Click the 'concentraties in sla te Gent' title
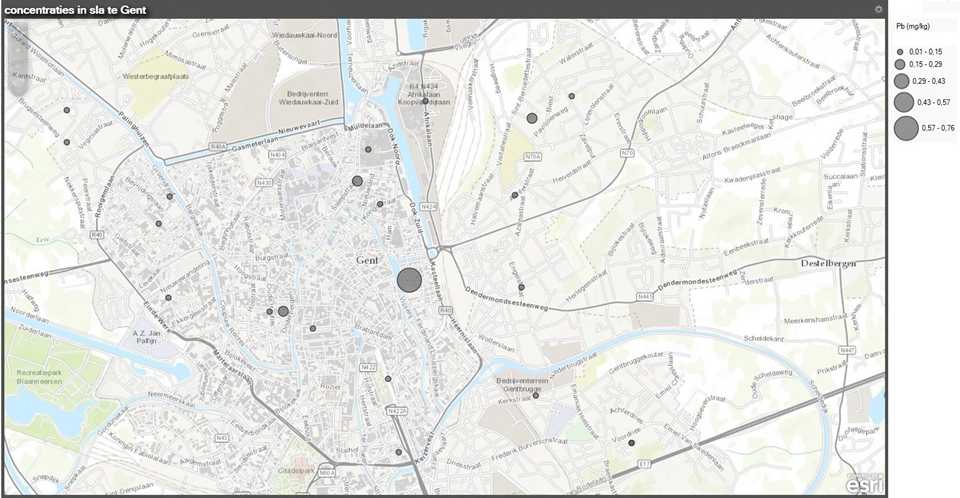This screenshot has width=960, height=498. pyautogui.click(x=75, y=9)
